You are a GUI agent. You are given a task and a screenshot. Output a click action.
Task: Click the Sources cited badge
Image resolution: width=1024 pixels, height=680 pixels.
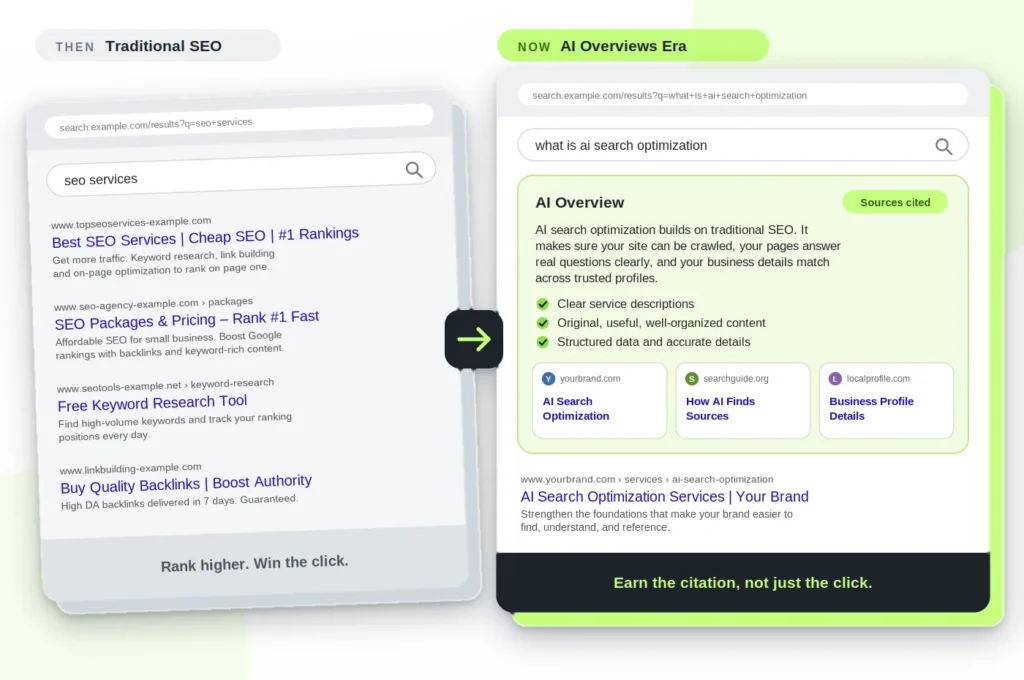(895, 202)
